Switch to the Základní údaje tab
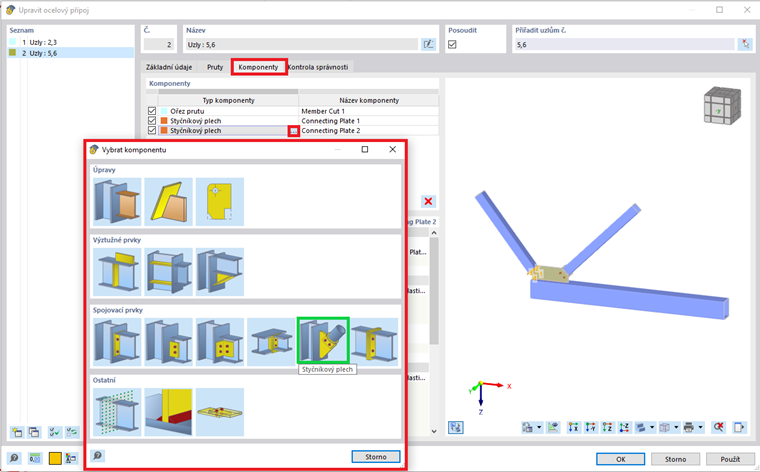Image resolution: width=760 pixels, height=472 pixels. (169, 67)
